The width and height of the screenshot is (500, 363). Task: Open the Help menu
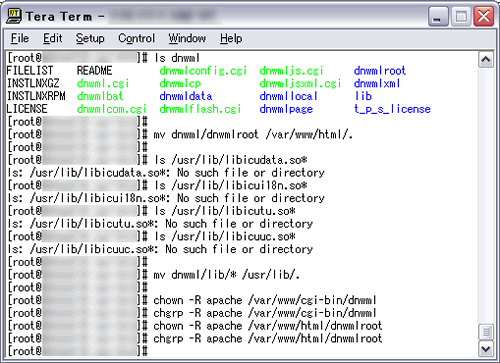pos(231,38)
